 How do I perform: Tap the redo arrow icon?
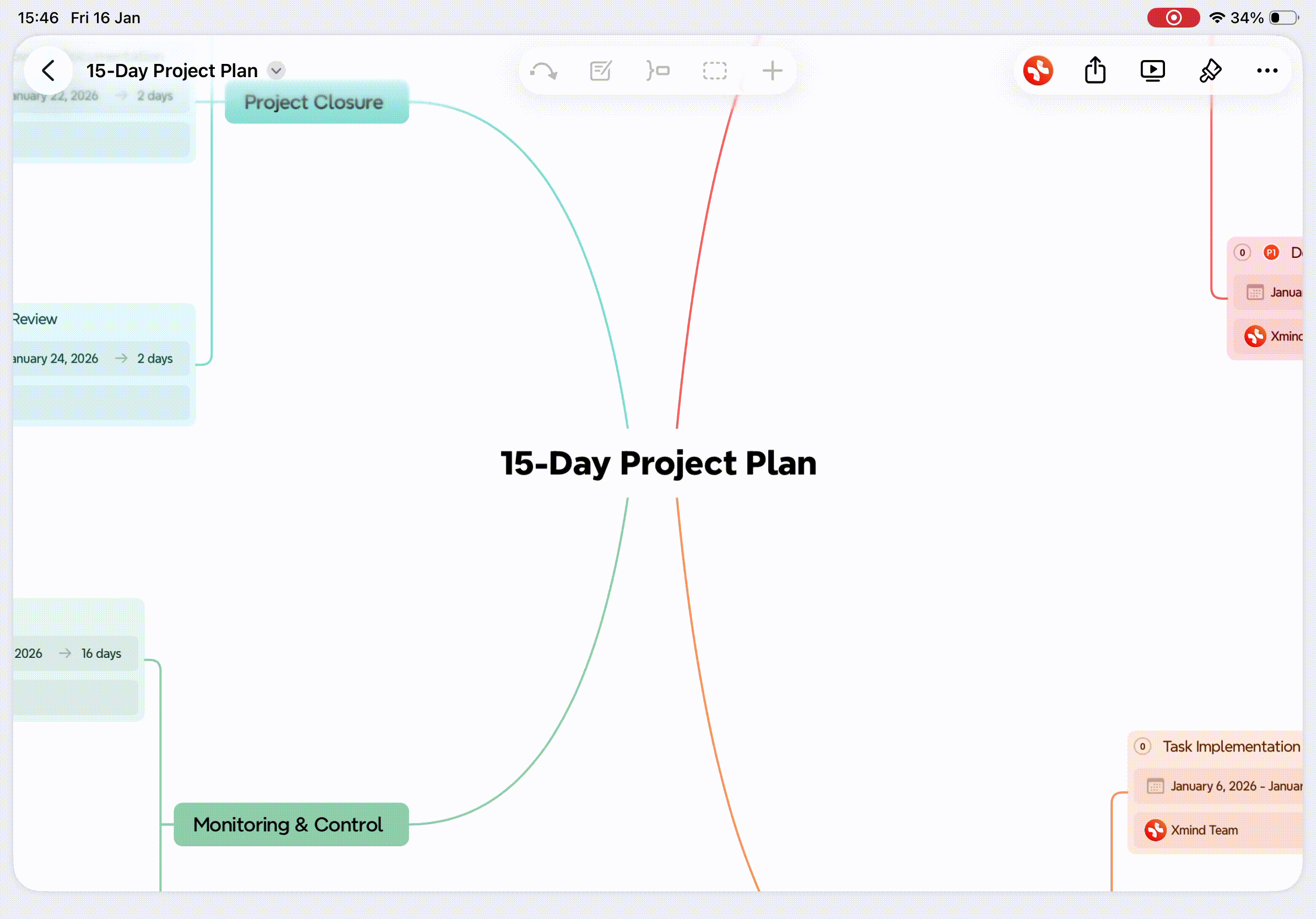pos(543,71)
